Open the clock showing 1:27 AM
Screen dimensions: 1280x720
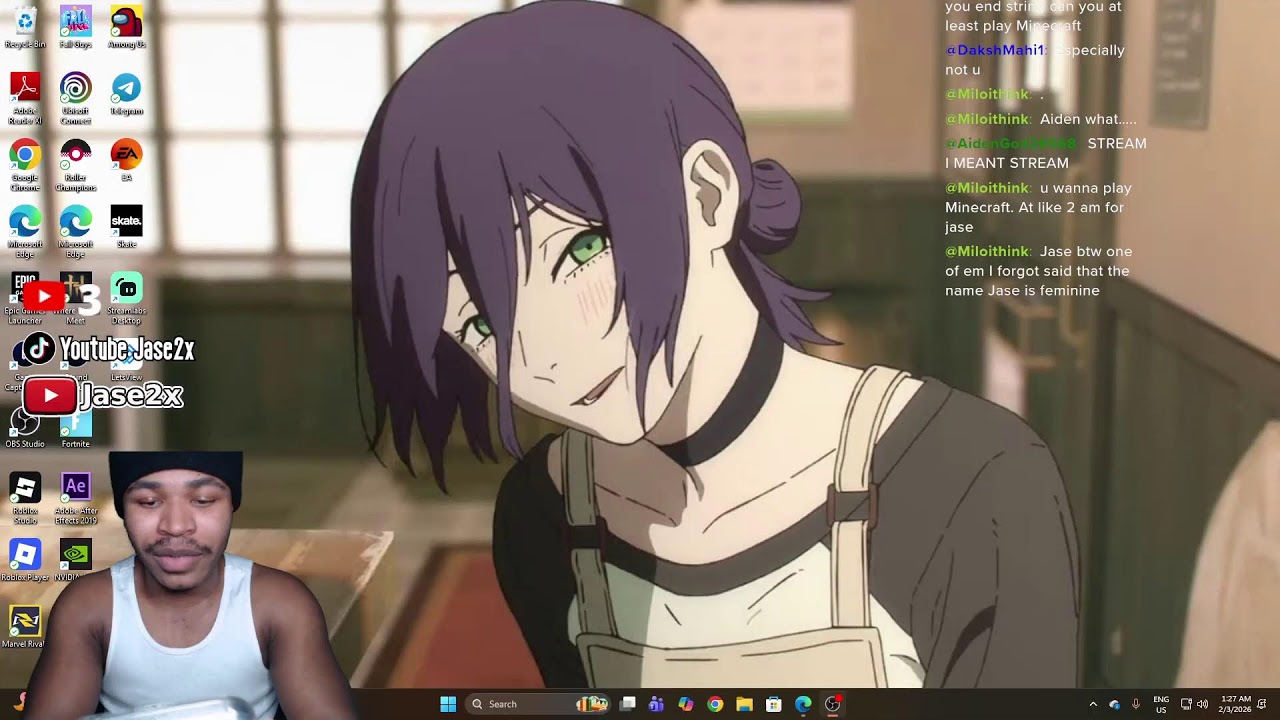[1235, 704]
